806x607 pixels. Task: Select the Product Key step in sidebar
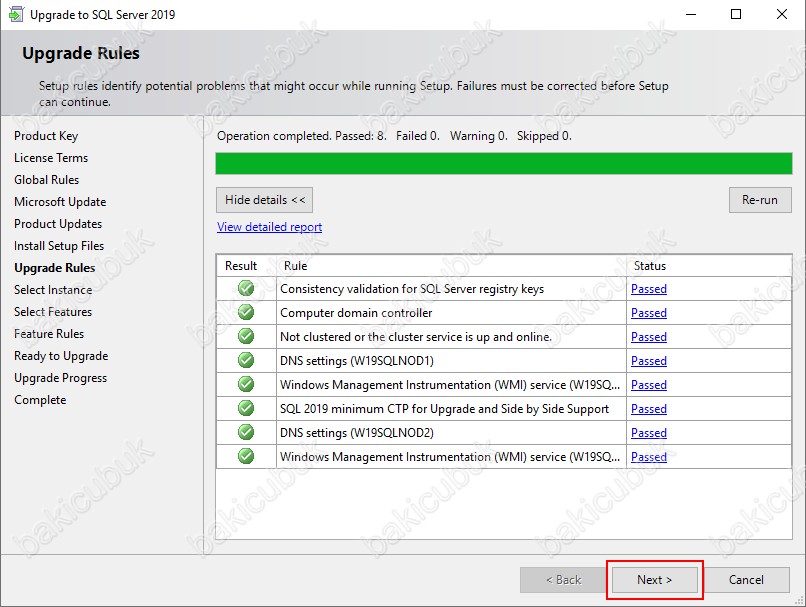(46, 136)
